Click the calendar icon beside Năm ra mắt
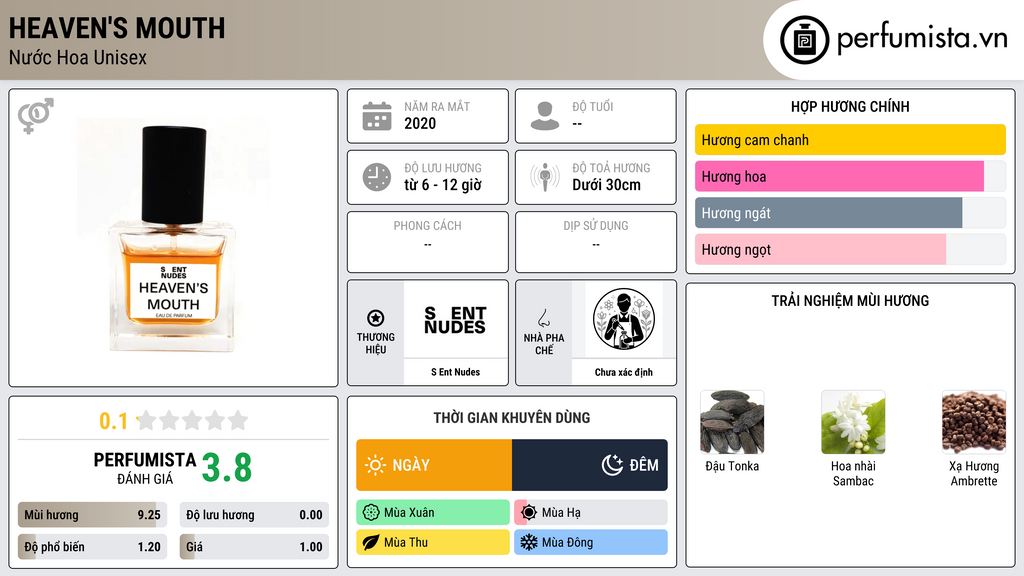 pos(377,116)
